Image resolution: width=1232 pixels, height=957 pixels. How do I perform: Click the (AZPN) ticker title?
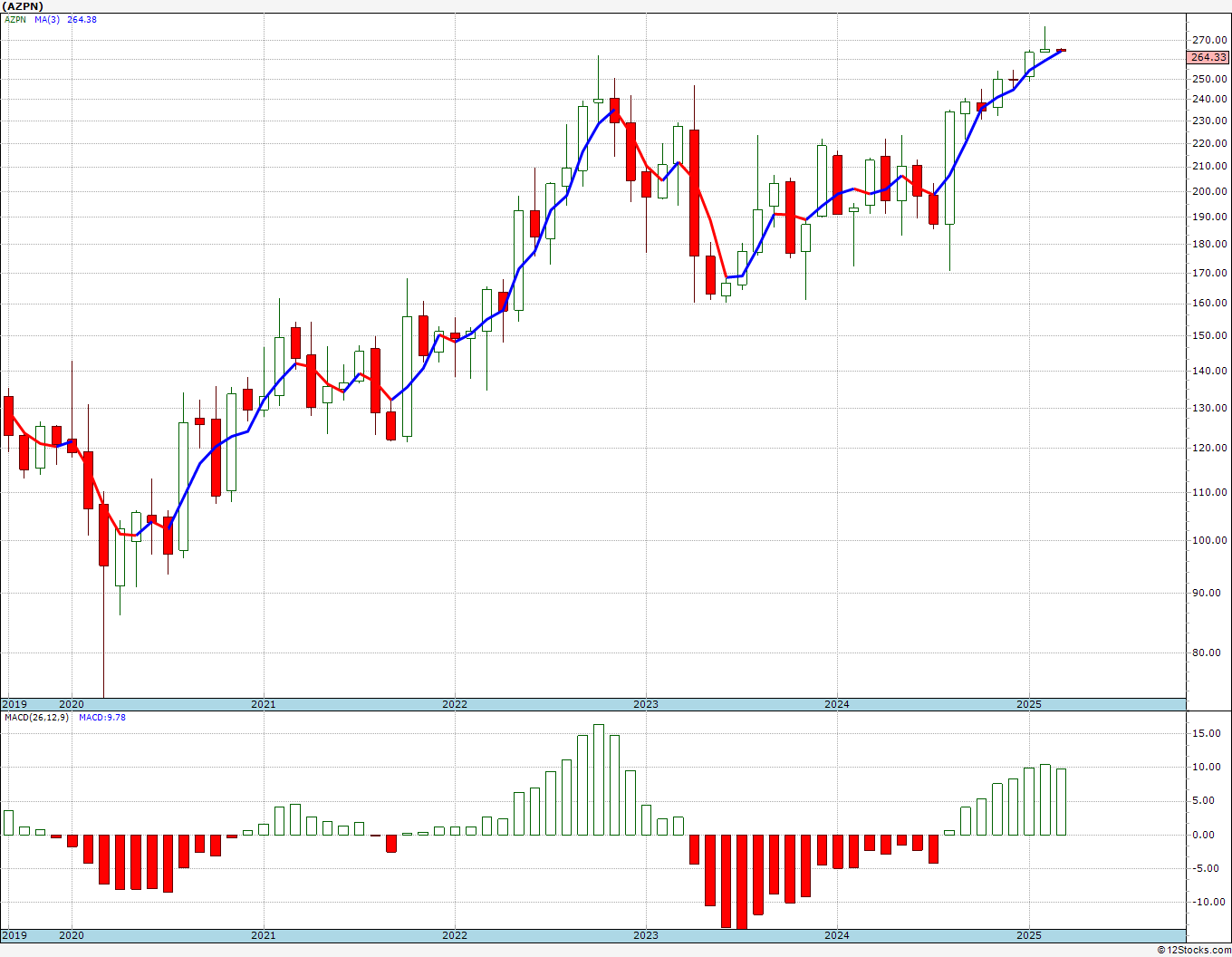point(23,6)
